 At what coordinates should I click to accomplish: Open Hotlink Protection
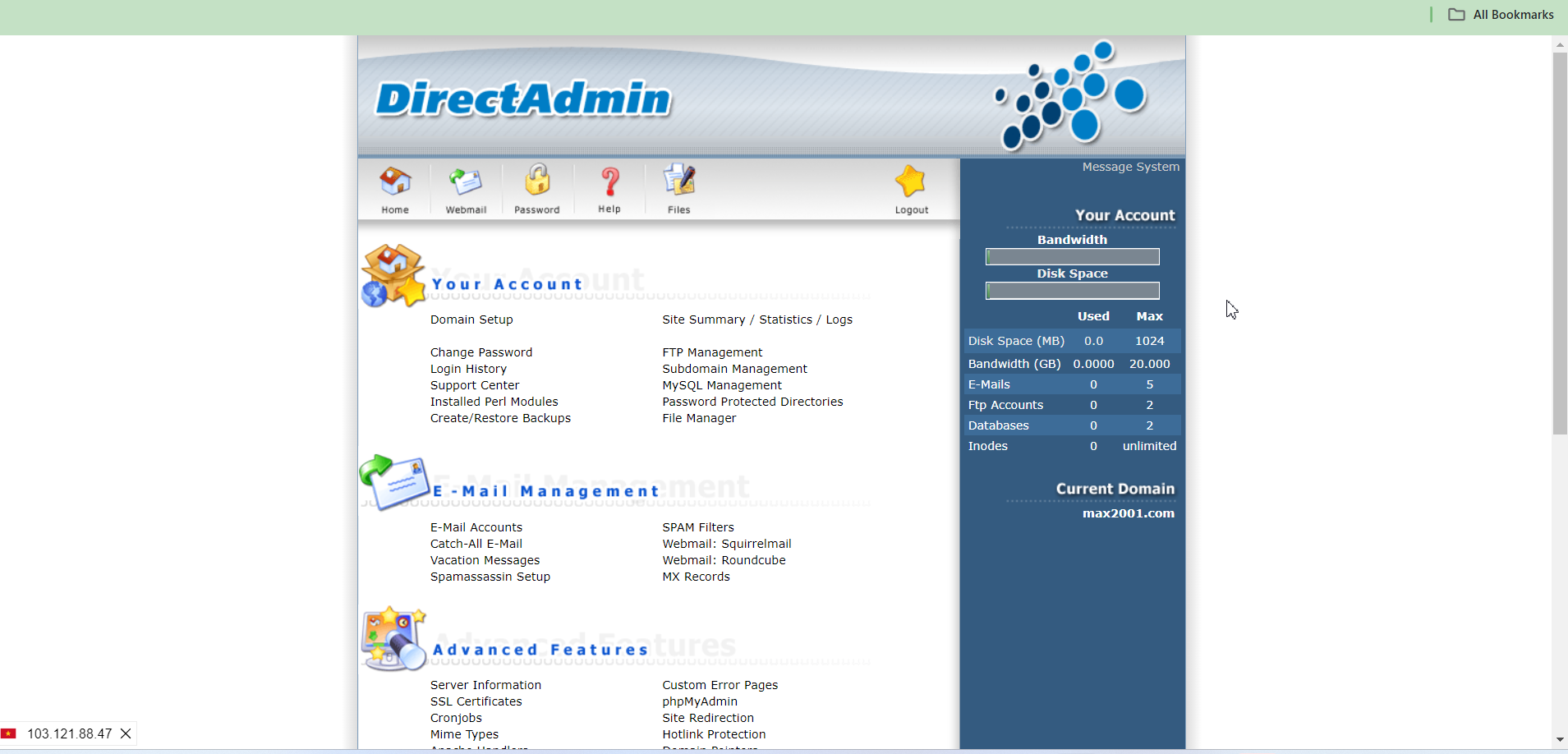point(714,734)
